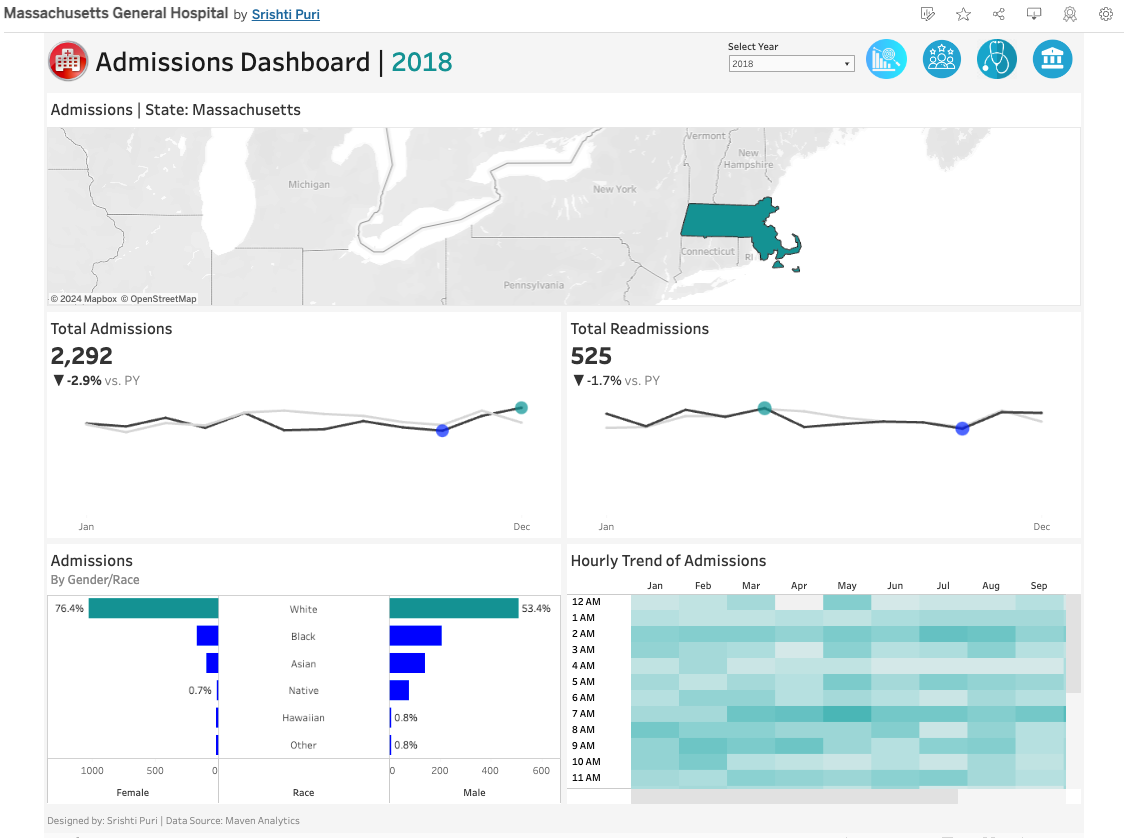The width and height of the screenshot is (1134, 838).
Task: Click the blue low-point marker on Total Admissions
Action: click(x=443, y=430)
